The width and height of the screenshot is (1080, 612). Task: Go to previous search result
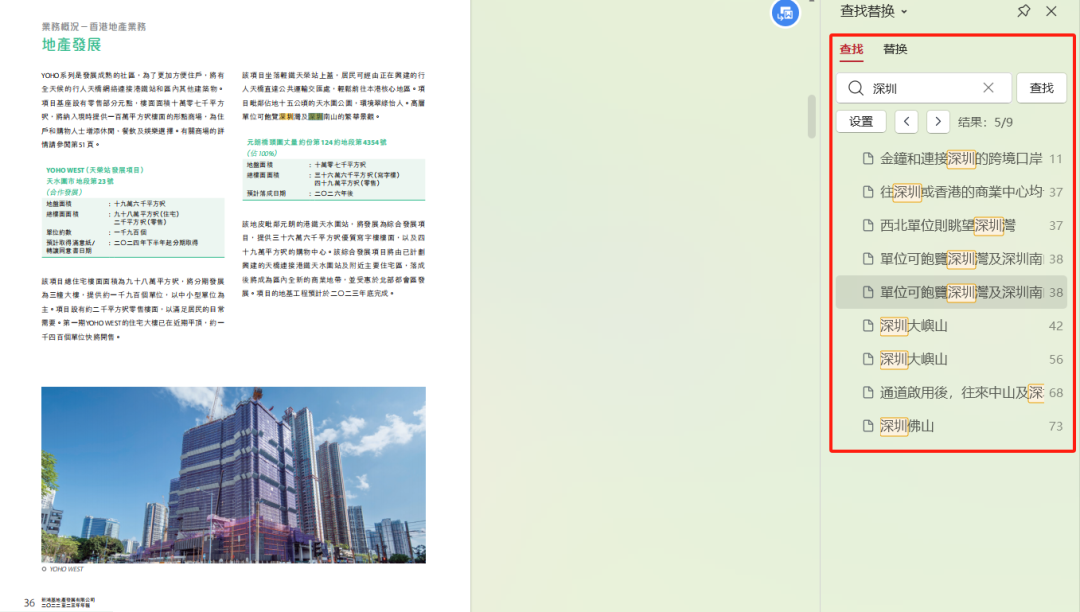pyautogui.click(x=906, y=122)
